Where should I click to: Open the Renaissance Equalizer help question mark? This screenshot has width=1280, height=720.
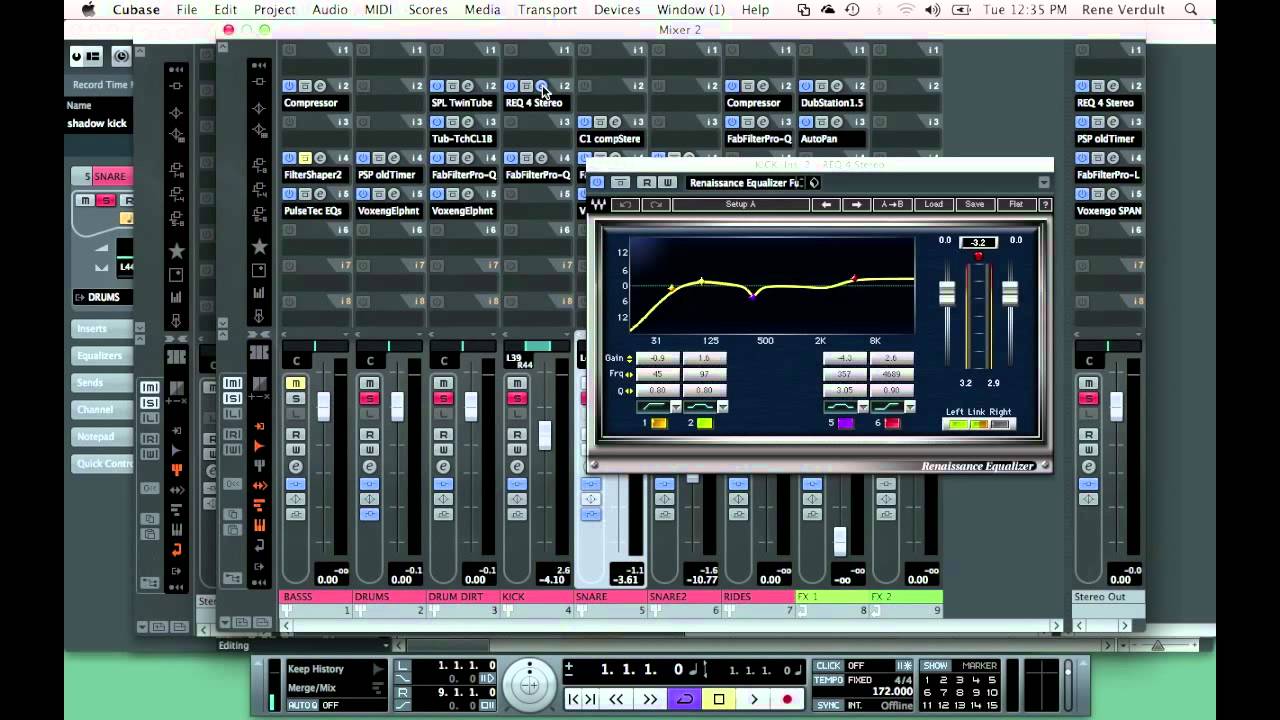(x=1045, y=204)
